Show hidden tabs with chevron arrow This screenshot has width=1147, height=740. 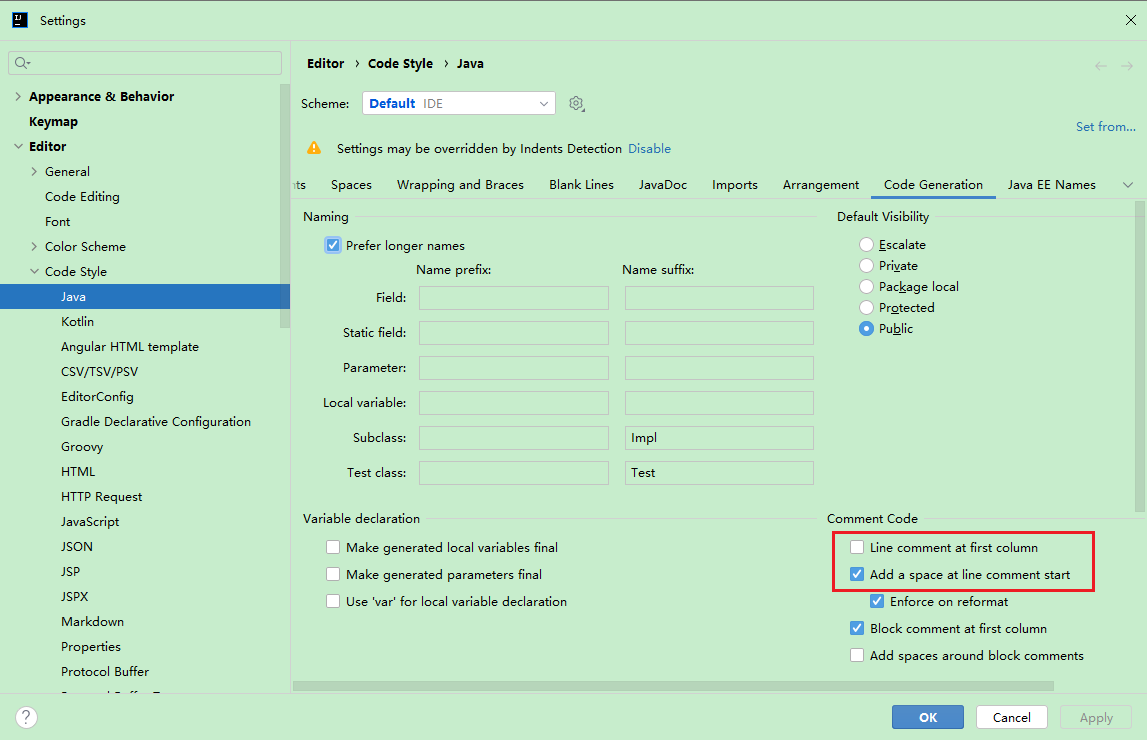1128,185
